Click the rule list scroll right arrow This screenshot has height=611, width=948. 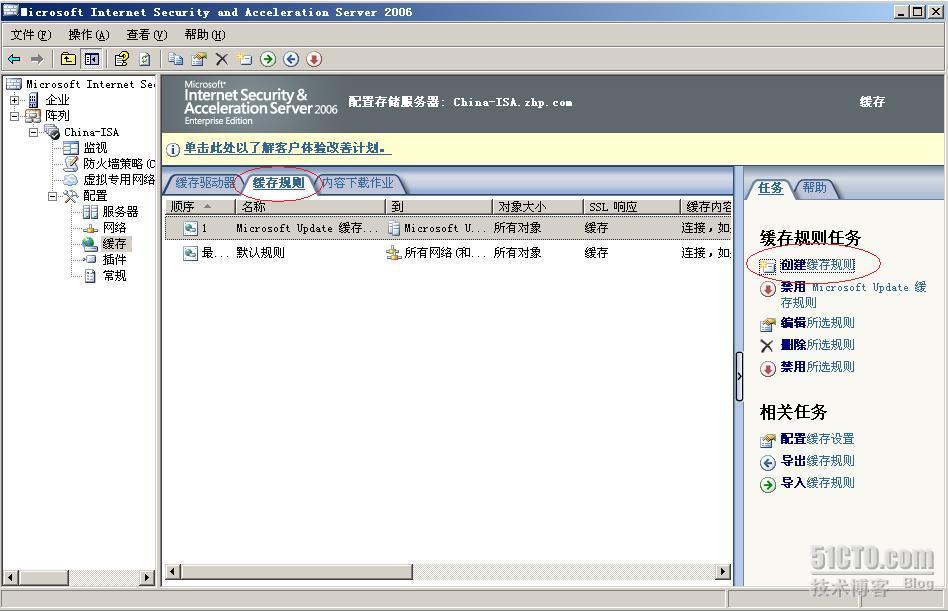(722, 572)
